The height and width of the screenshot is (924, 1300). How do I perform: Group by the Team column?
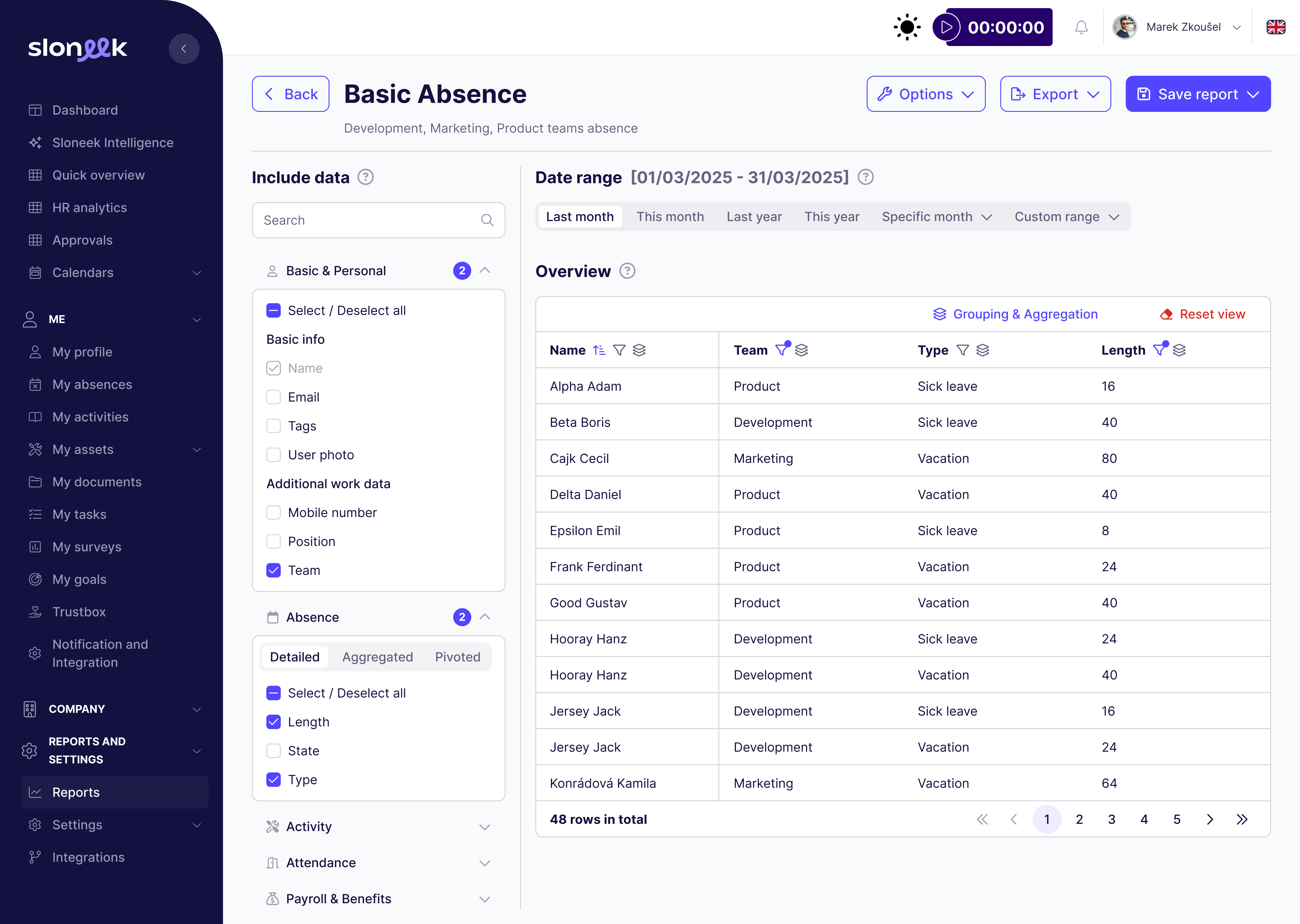[x=801, y=351]
